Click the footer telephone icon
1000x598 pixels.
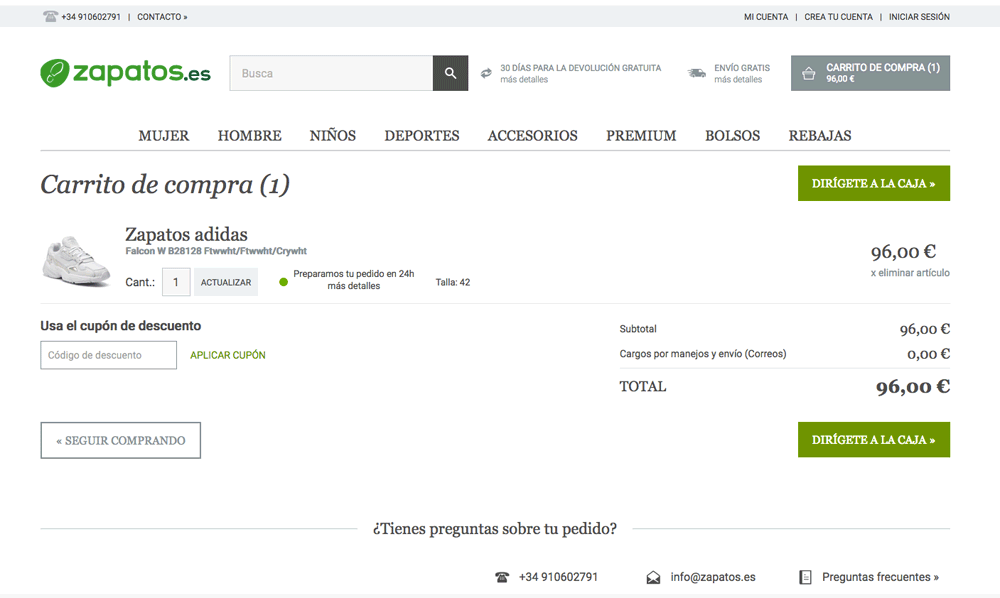click(502, 577)
